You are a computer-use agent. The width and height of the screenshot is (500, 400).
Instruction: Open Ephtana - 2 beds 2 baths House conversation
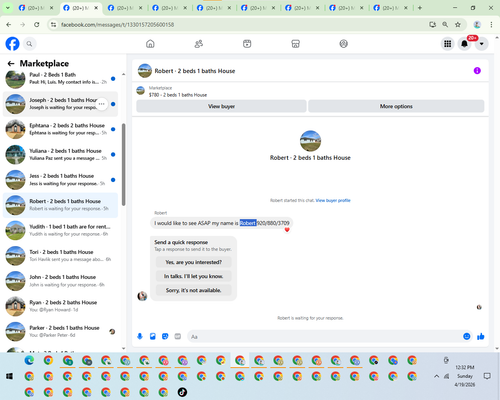point(60,129)
